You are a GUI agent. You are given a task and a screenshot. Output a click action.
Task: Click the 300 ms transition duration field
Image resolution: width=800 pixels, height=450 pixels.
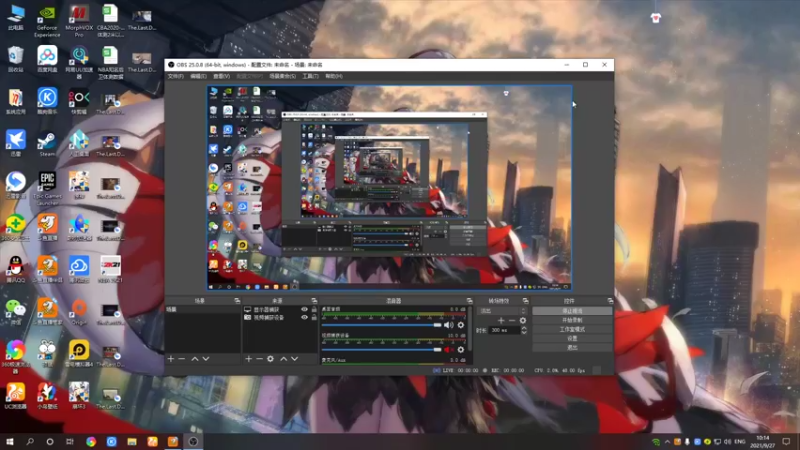tap(505, 331)
